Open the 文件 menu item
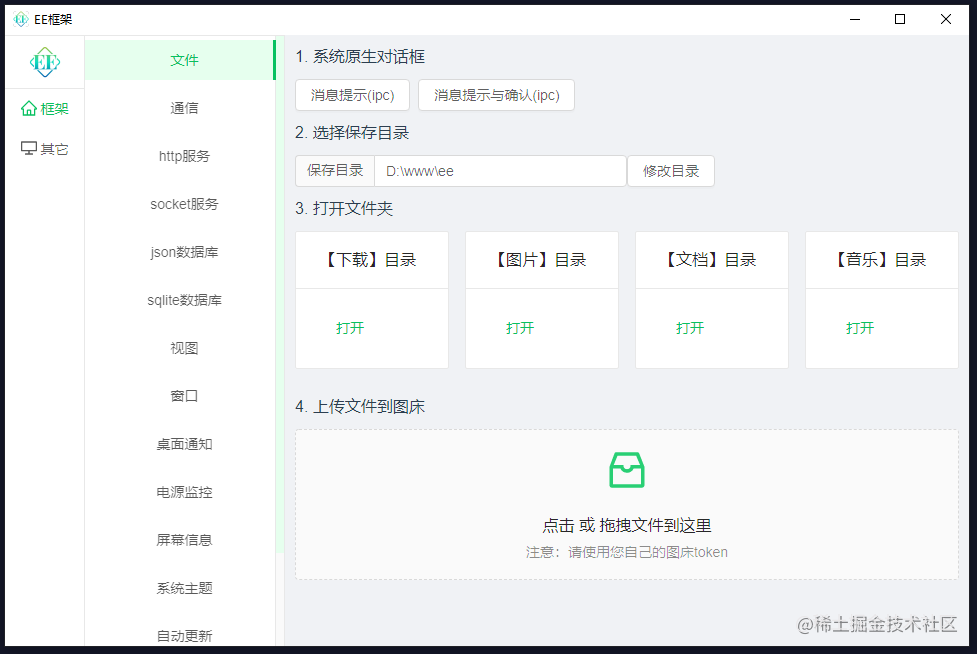This screenshot has height=654, width=977. click(180, 60)
